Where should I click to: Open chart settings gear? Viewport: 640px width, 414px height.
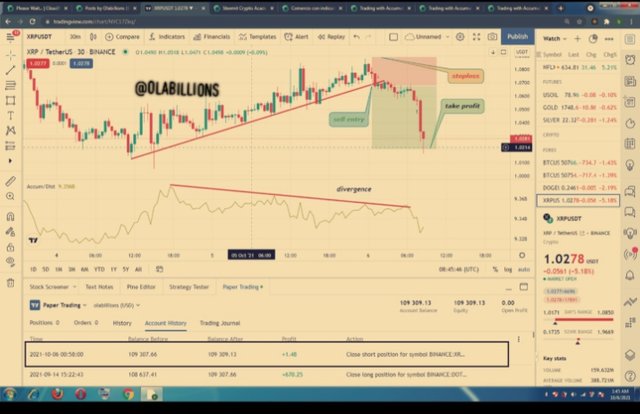pos(460,37)
